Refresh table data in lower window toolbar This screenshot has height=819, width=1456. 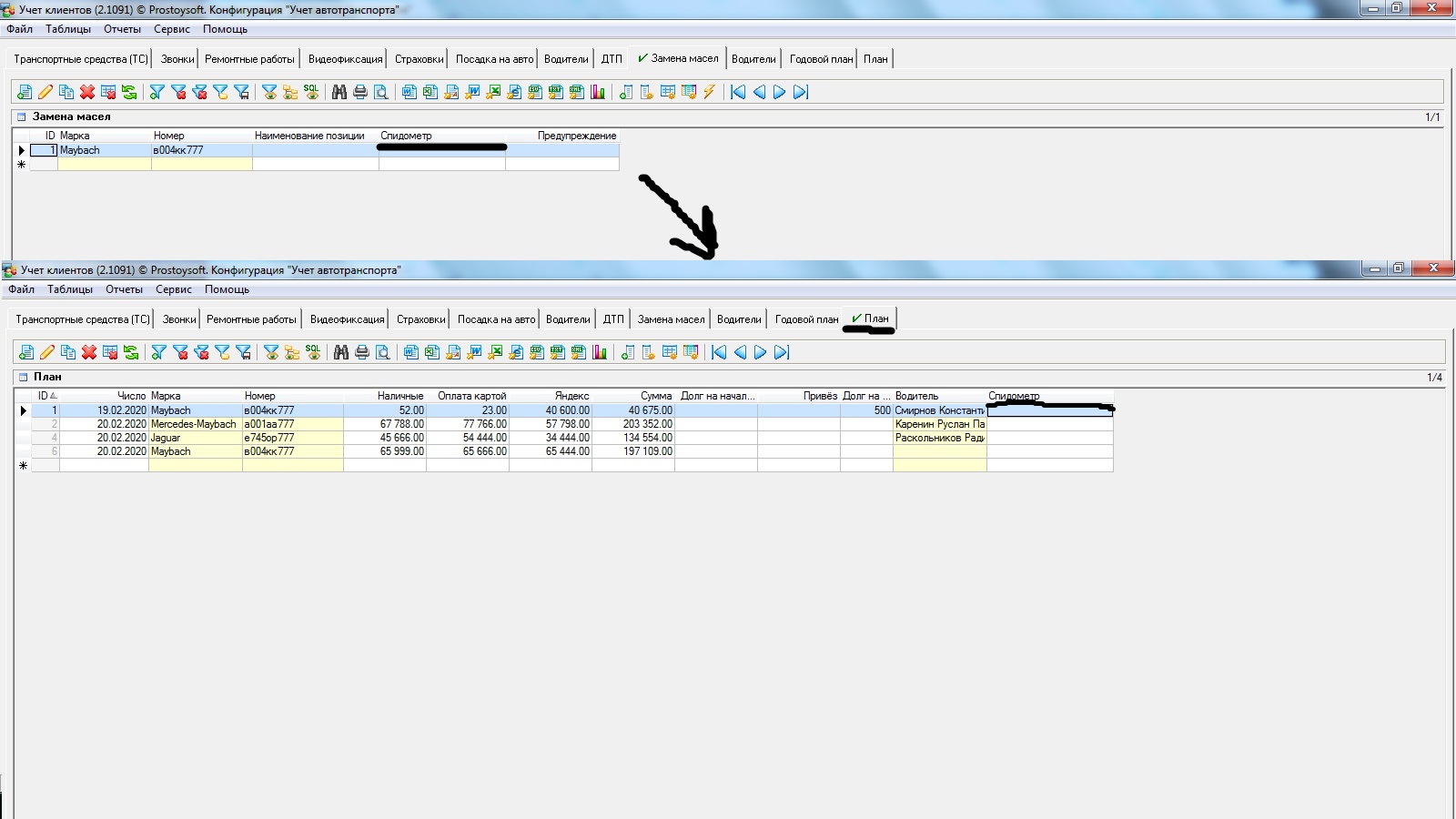pos(131,352)
